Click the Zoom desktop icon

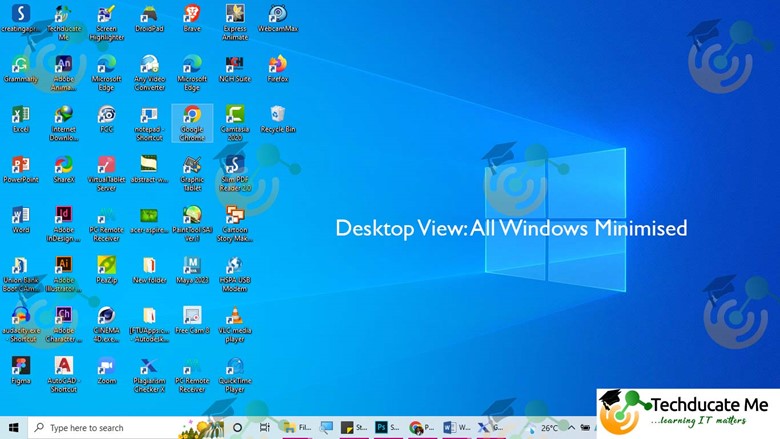(106, 368)
